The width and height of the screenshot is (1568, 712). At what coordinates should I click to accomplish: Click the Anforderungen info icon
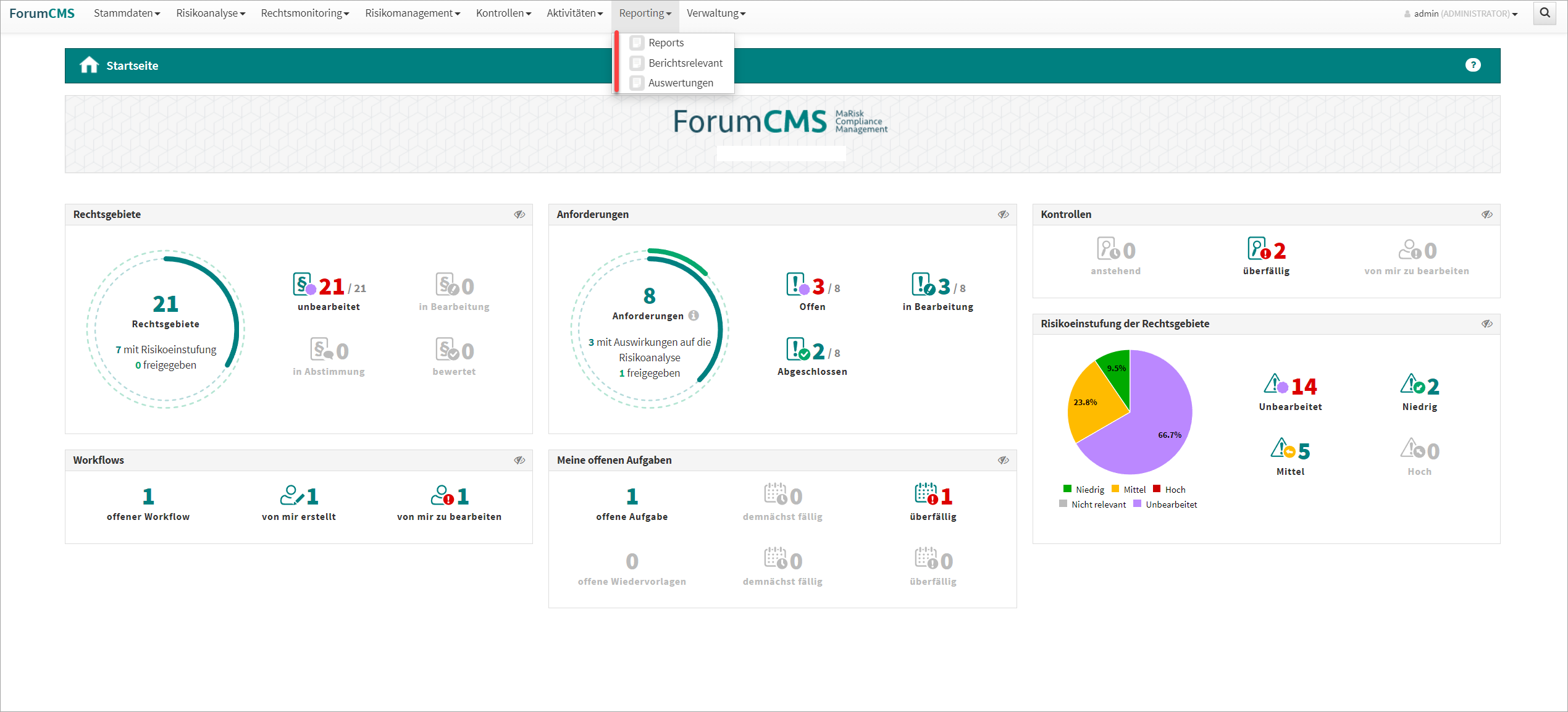694,316
